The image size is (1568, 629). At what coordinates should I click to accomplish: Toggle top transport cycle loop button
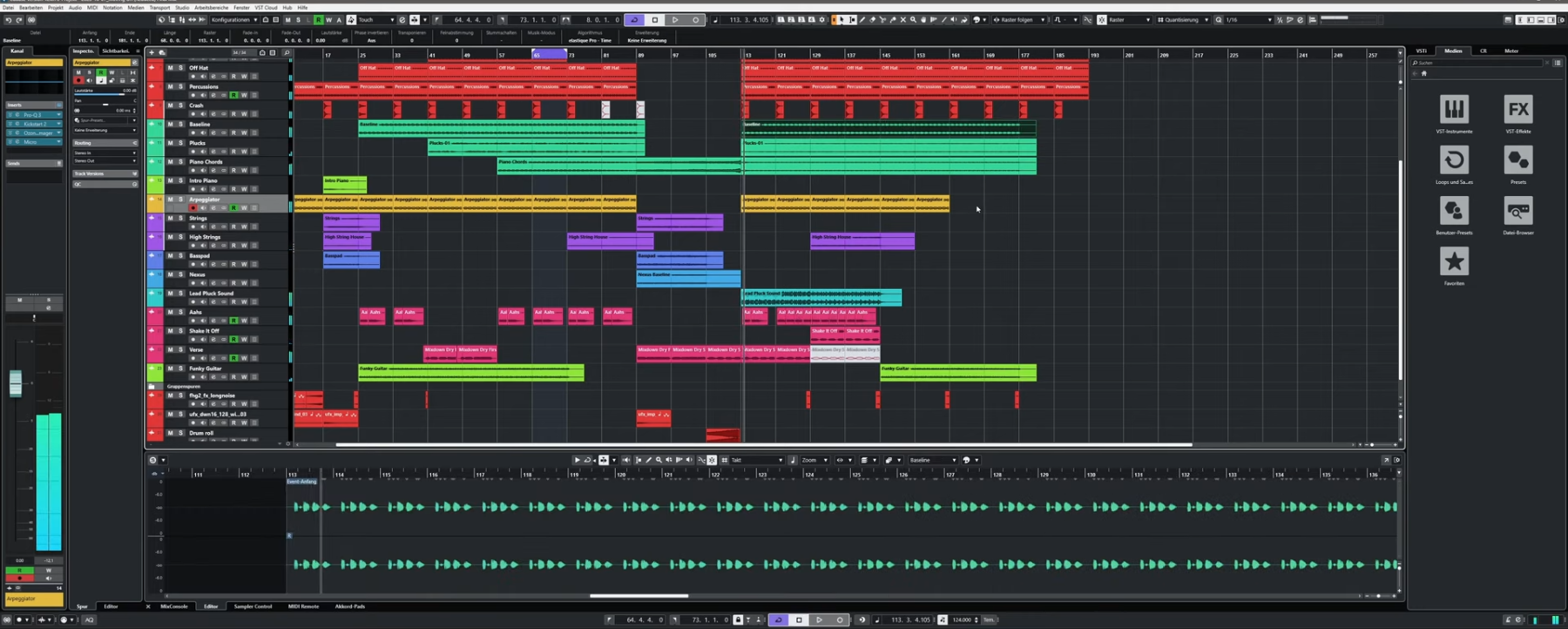point(634,19)
